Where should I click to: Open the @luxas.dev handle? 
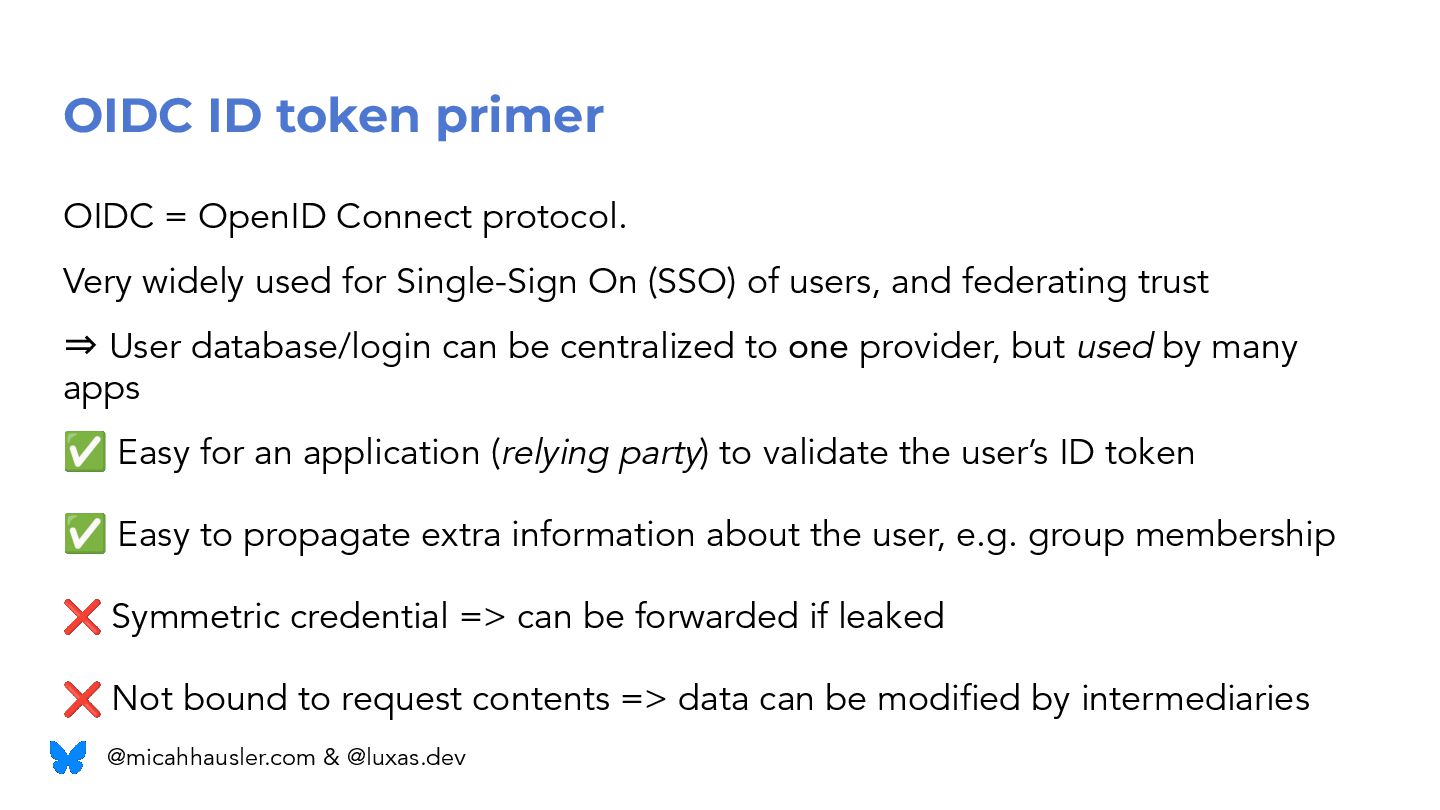pos(406,758)
